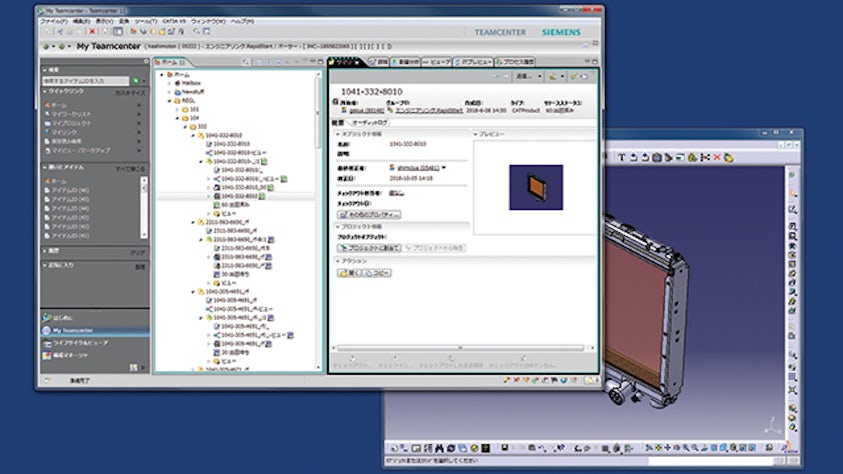843x474 pixels.
Task: Open the CATIA V5 menu
Action: 174,21
